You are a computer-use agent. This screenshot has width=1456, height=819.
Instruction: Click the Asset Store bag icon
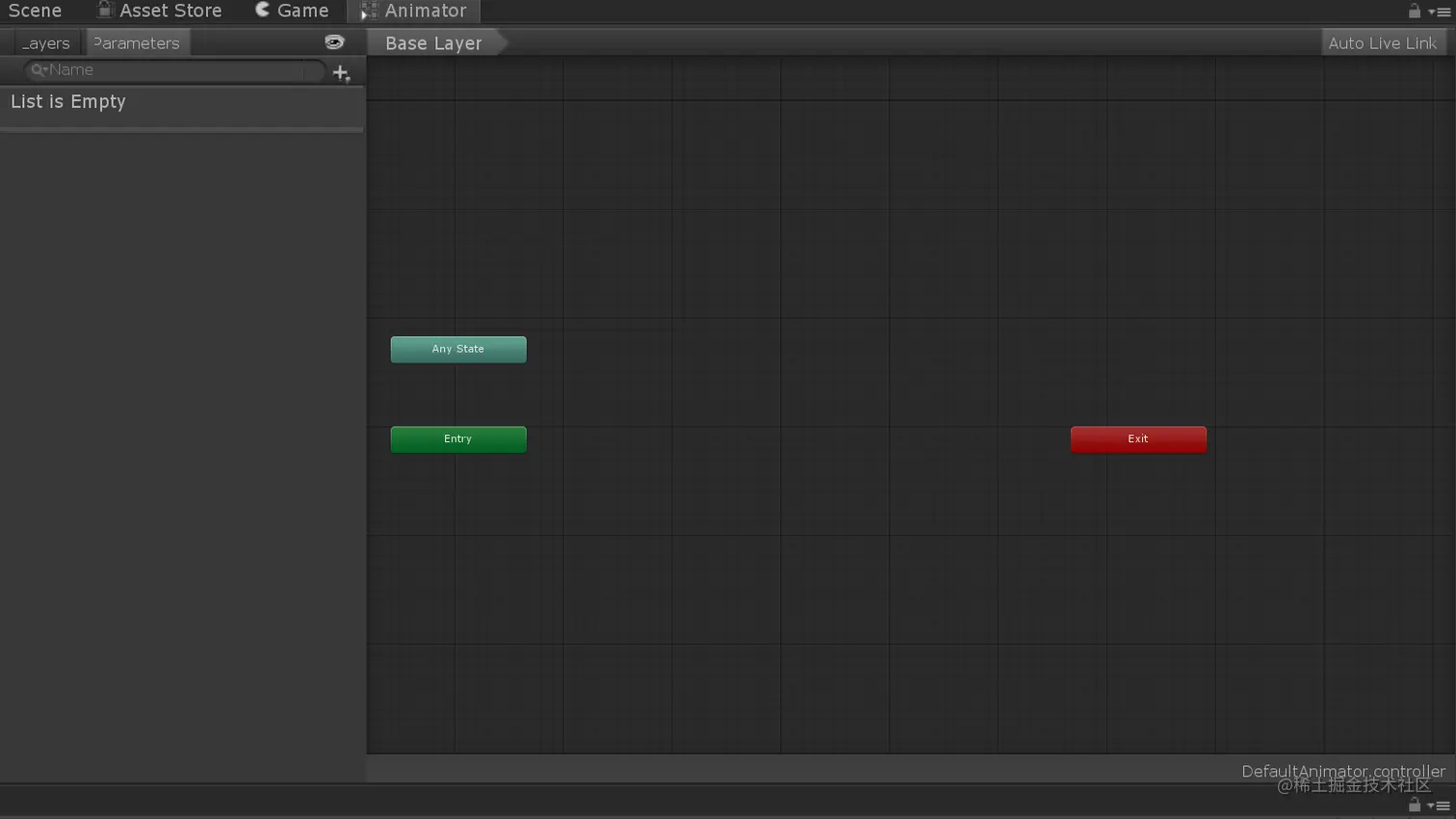pos(104,10)
